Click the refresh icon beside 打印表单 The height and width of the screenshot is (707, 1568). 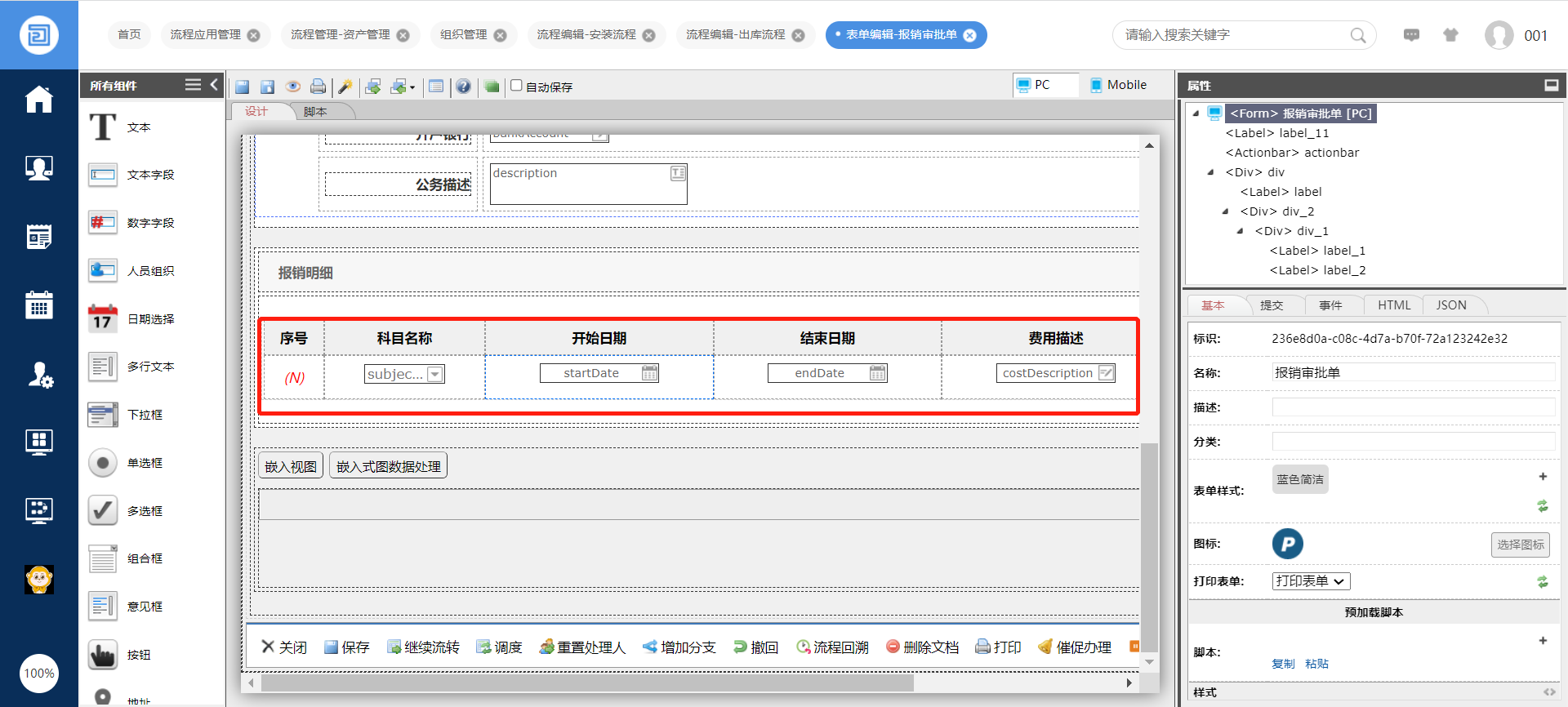[1543, 582]
